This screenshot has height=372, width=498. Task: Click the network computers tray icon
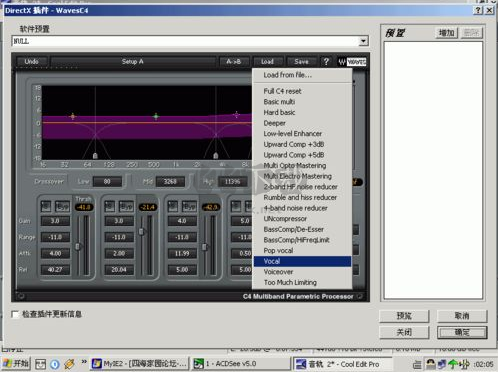coord(442,364)
